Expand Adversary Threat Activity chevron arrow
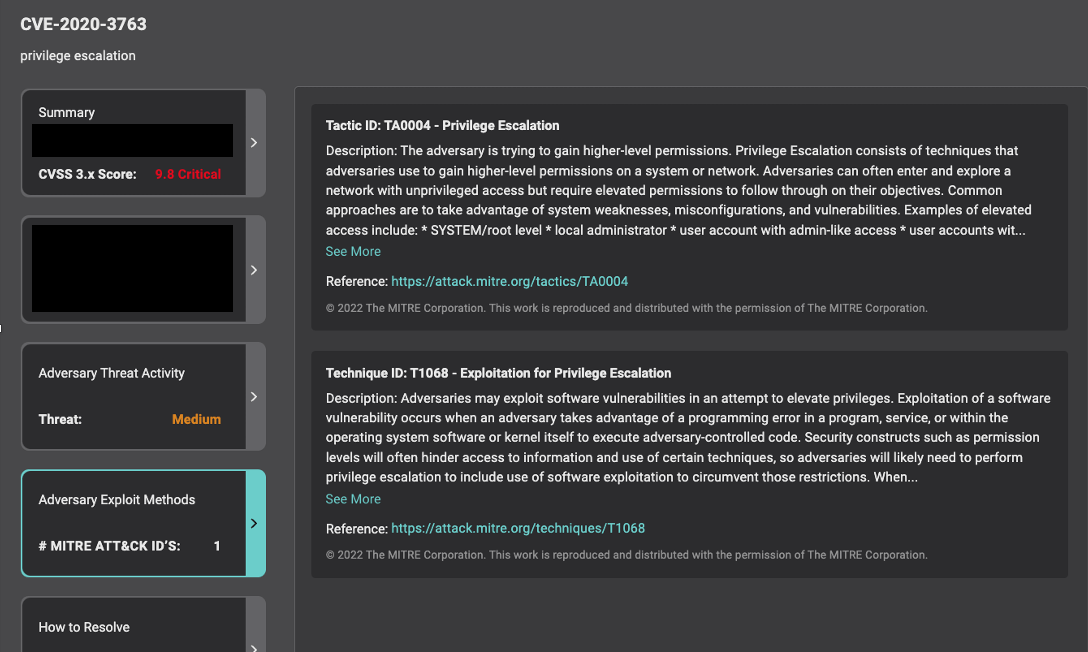 coord(254,397)
